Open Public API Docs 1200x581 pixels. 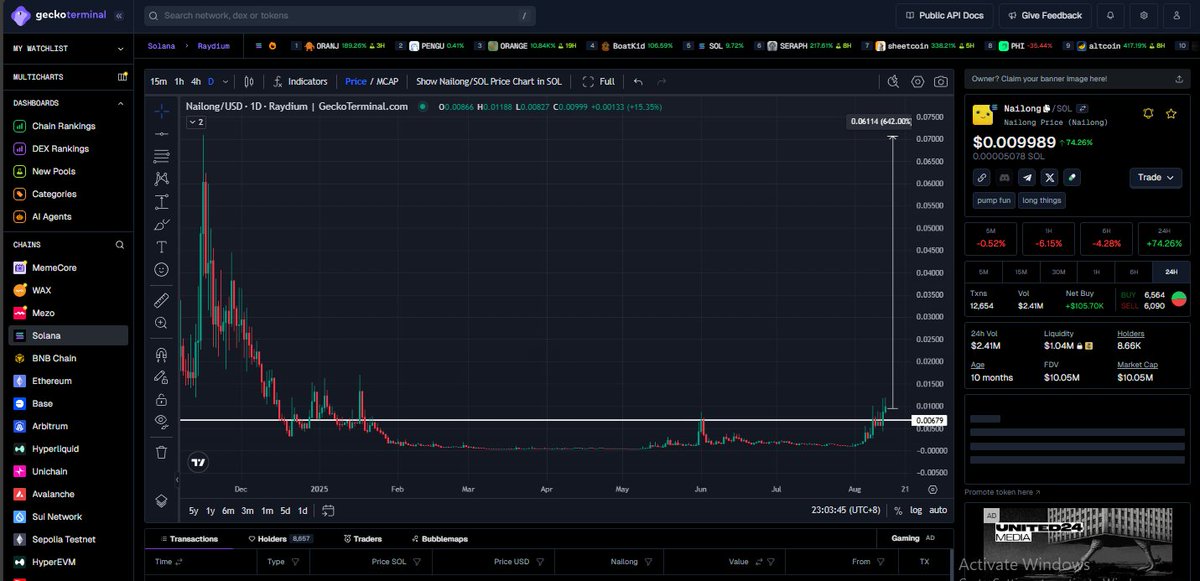pos(946,16)
